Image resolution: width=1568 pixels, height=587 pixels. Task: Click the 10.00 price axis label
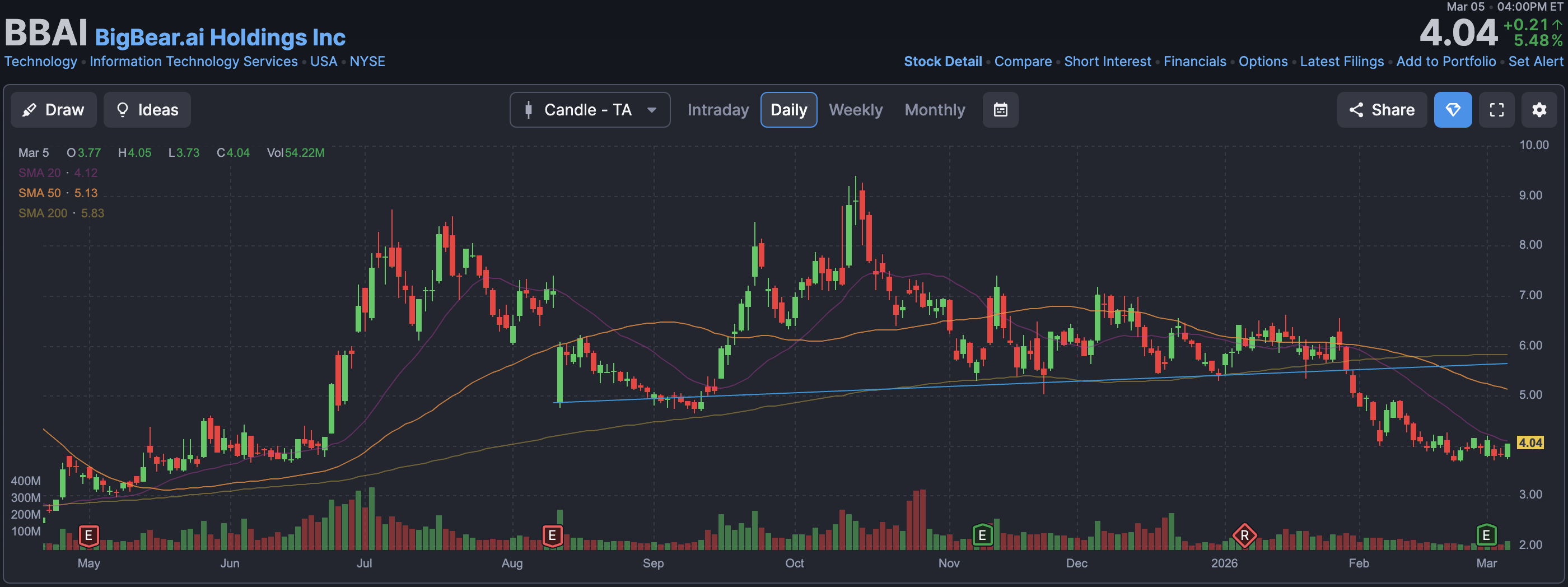tap(1533, 145)
